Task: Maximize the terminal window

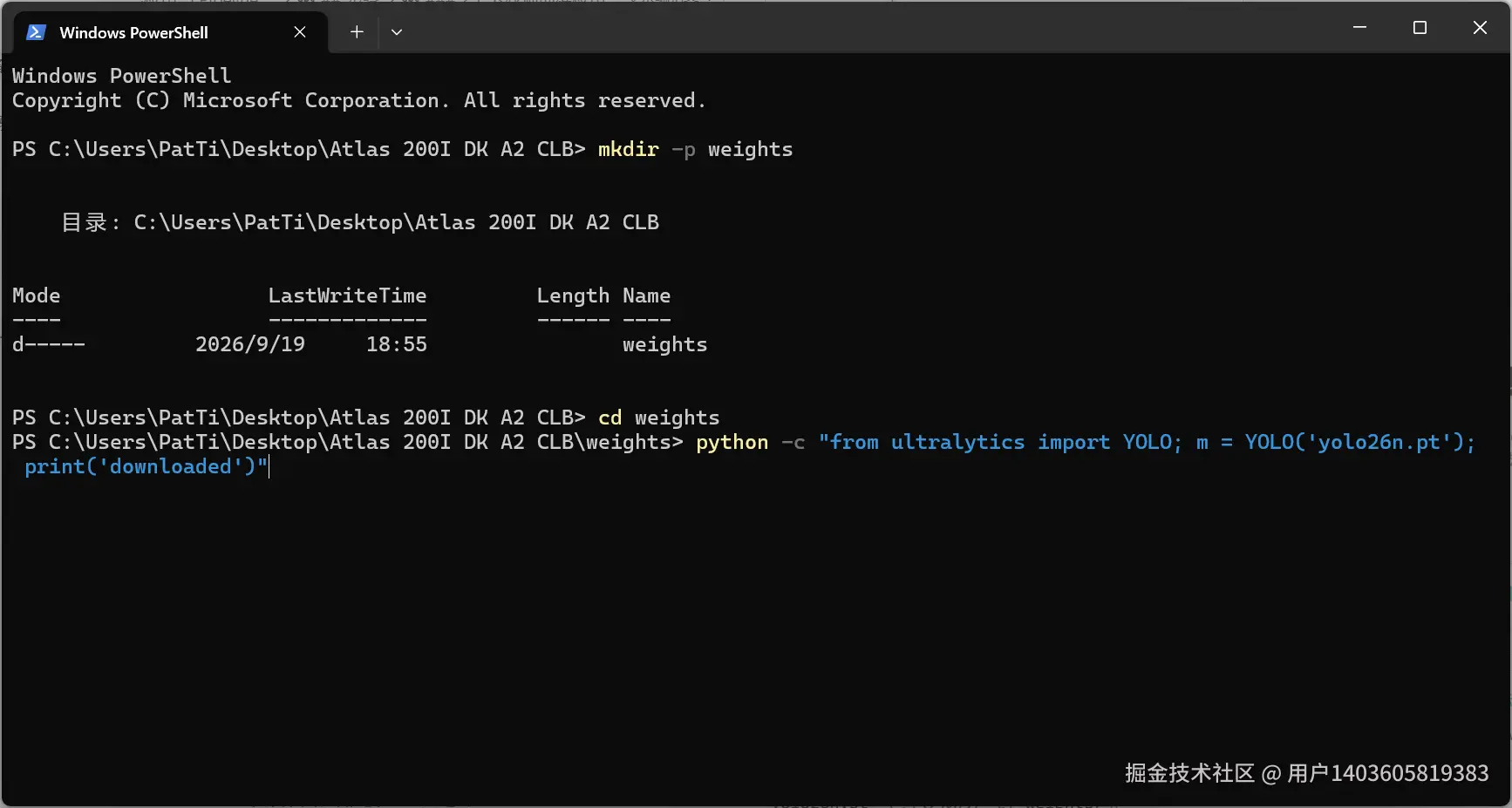Action: (x=1420, y=28)
